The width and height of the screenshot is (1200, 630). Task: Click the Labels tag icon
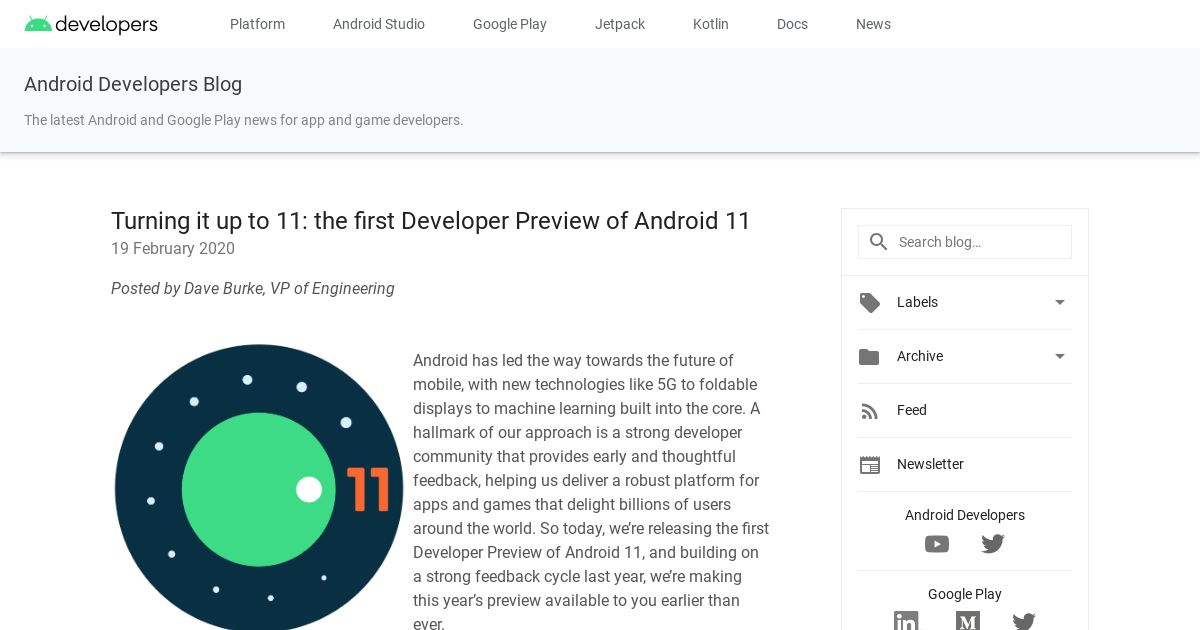tap(870, 302)
